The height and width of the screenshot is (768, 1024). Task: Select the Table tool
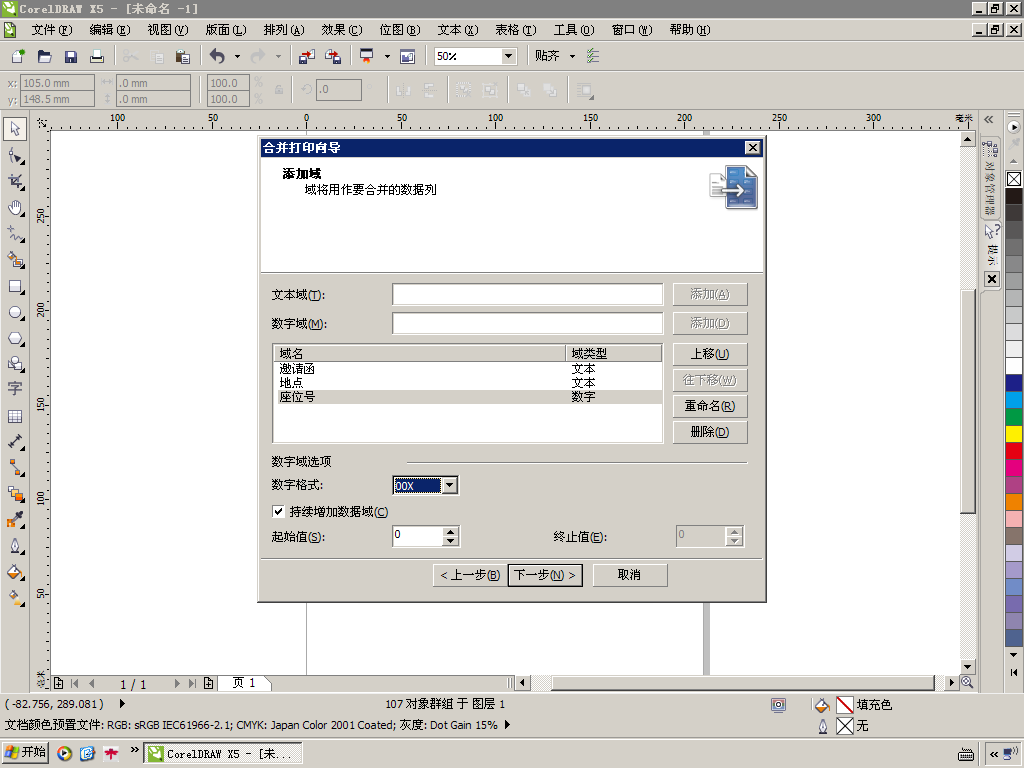pyautogui.click(x=15, y=416)
